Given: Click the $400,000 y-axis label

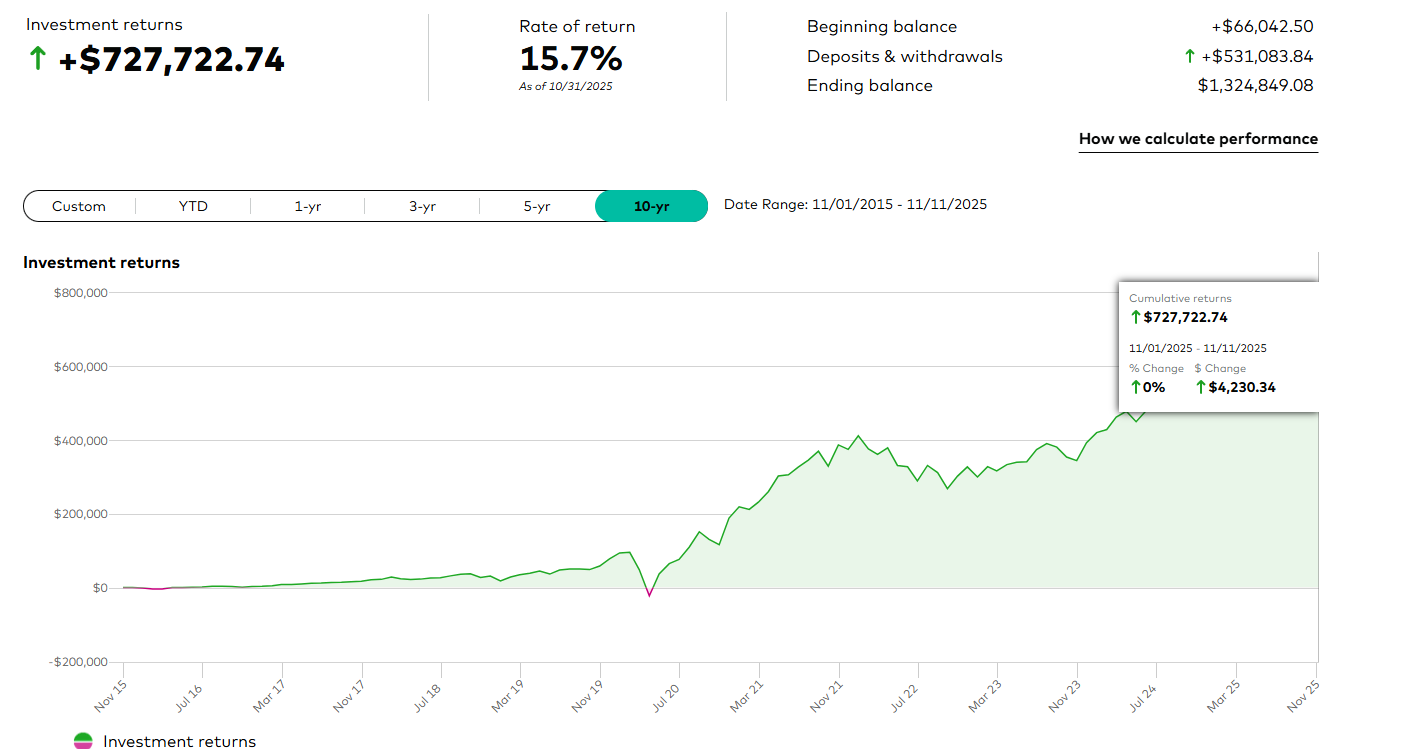Looking at the screenshot, I should pyautogui.click(x=81, y=441).
